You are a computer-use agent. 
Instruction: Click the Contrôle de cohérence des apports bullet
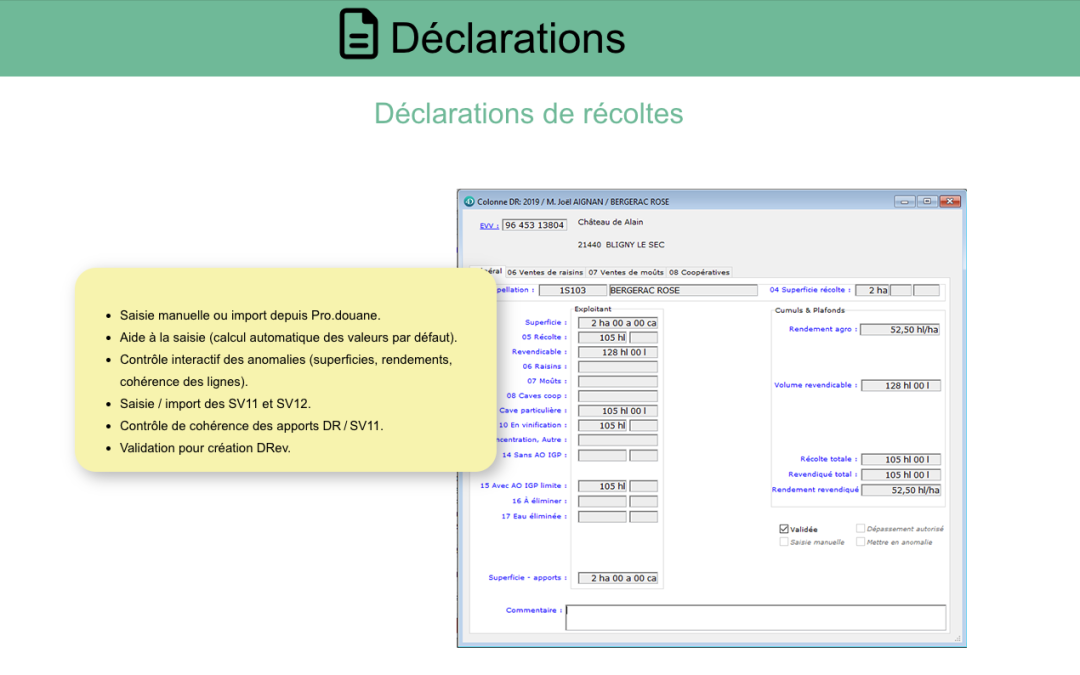point(251,426)
